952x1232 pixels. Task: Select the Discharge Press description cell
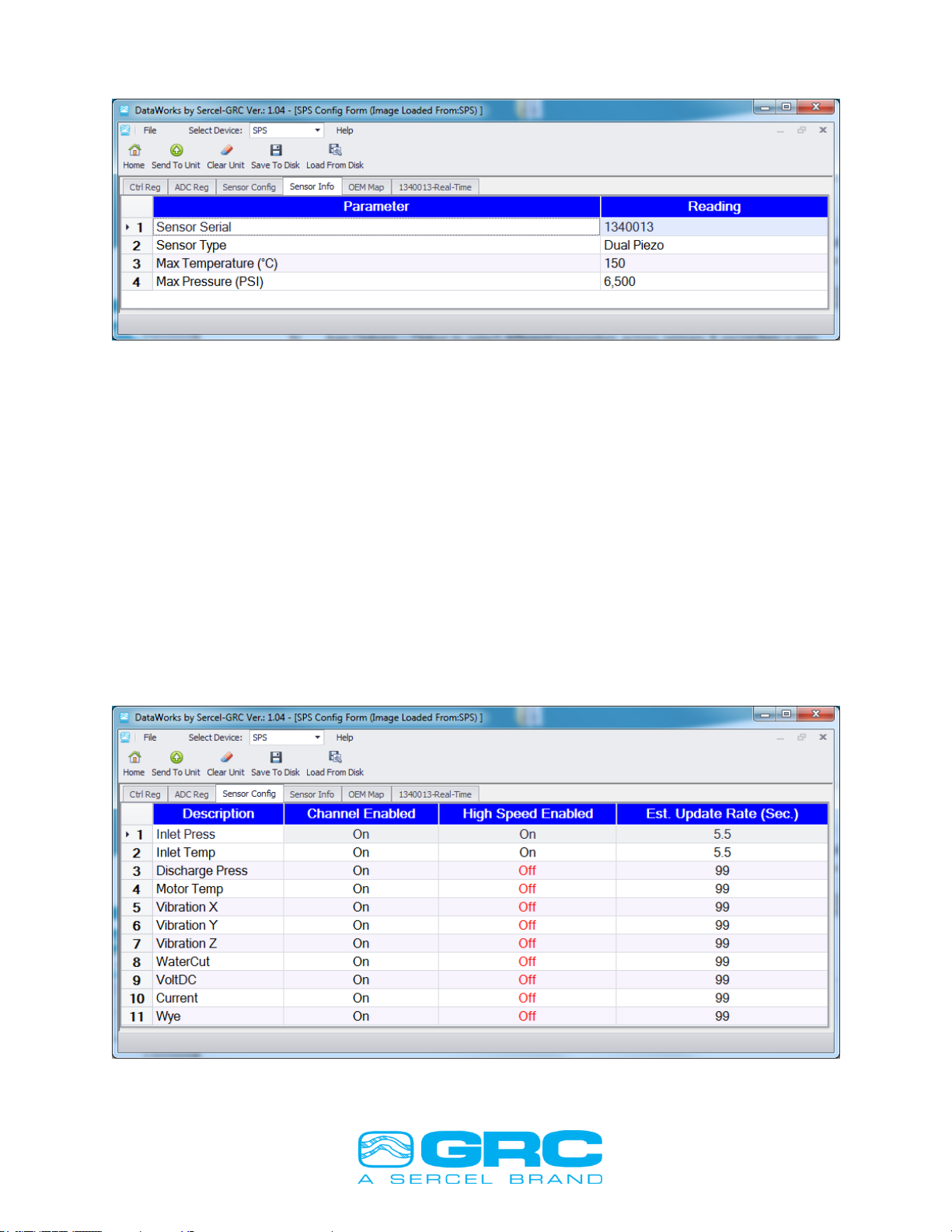coord(218,871)
